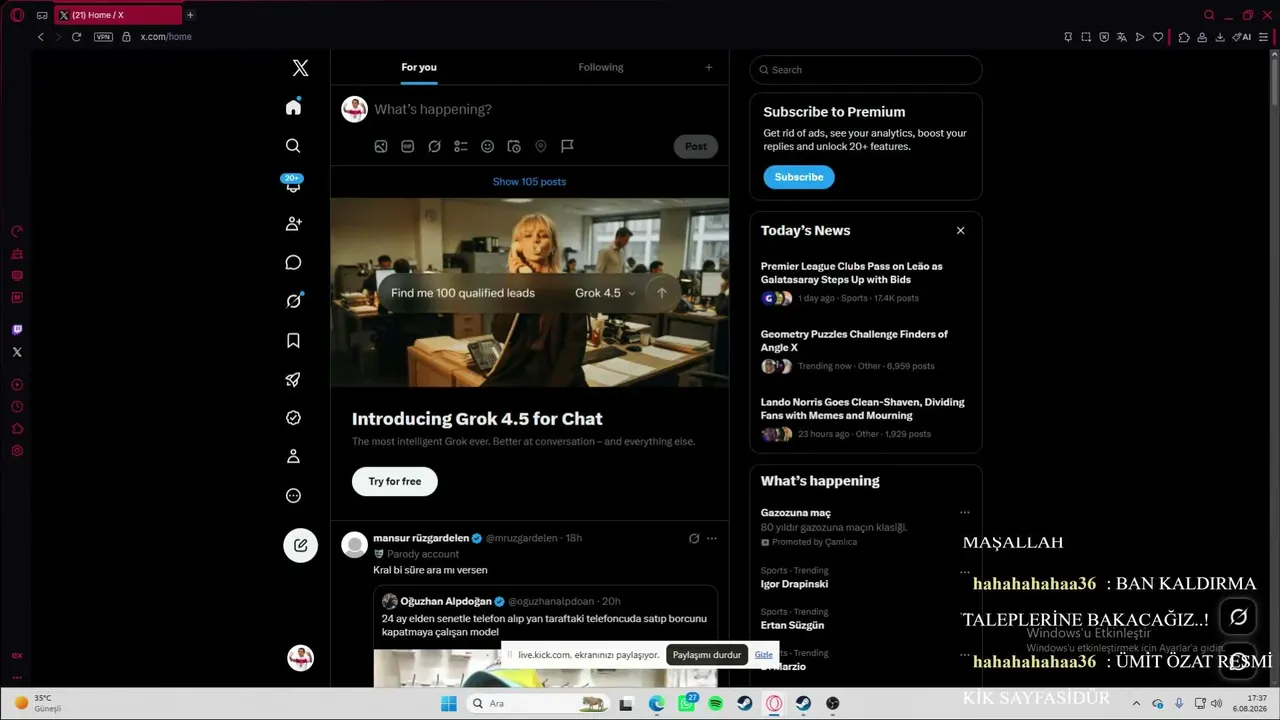
Task: Click the account avatar at sidebar bottom
Action: (300, 657)
